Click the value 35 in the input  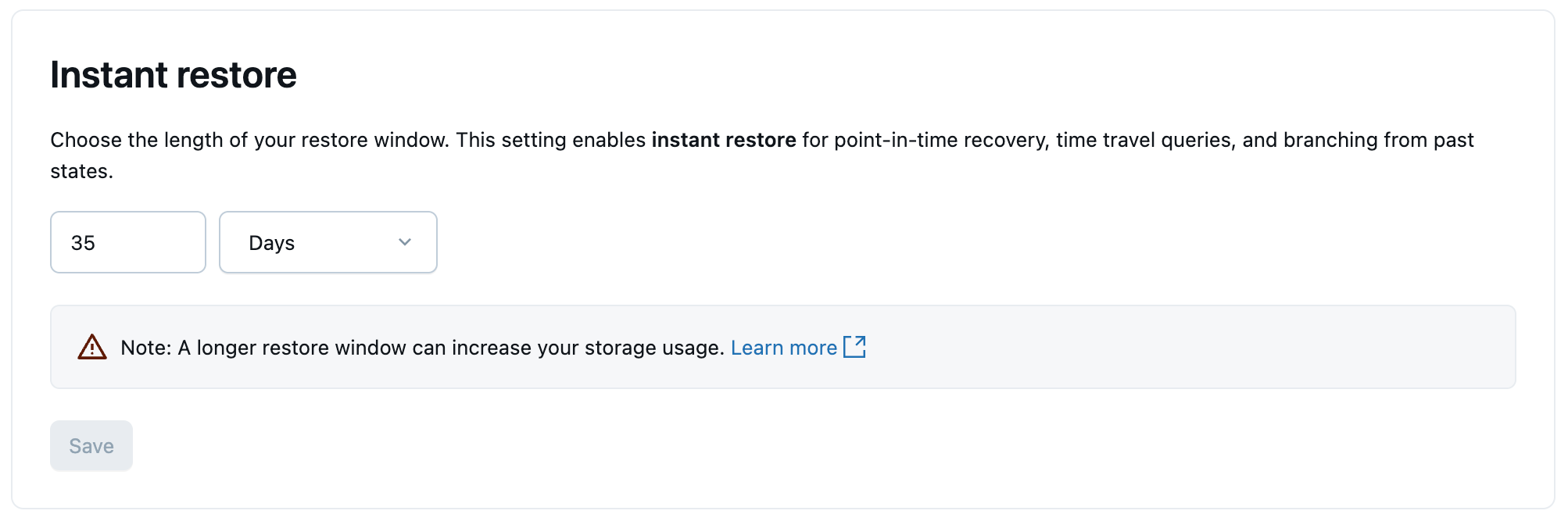(83, 243)
